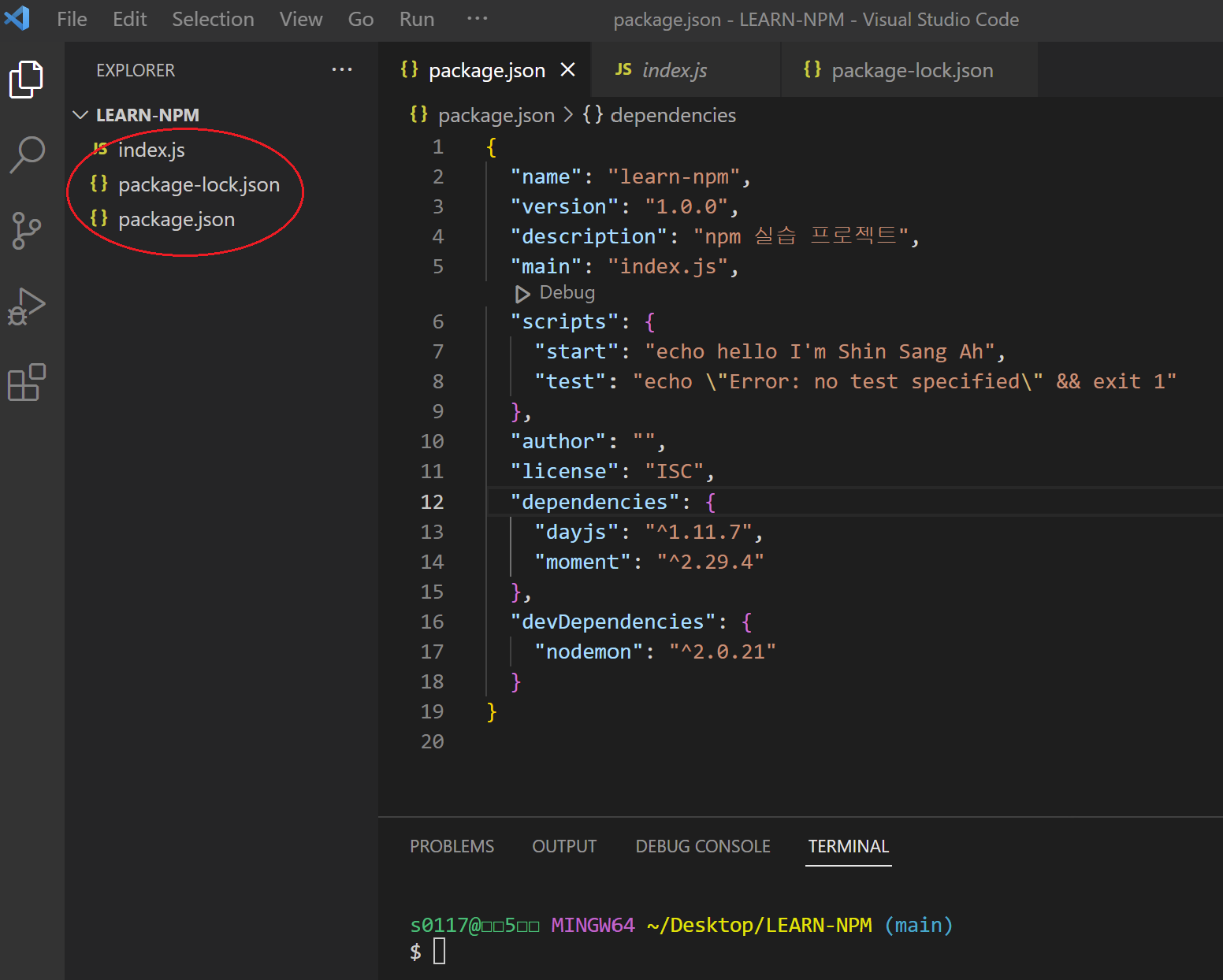Switch to the index.js editor tab
Image resolution: width=1223 pixels, height=980 pixels.
coord(685,70)
